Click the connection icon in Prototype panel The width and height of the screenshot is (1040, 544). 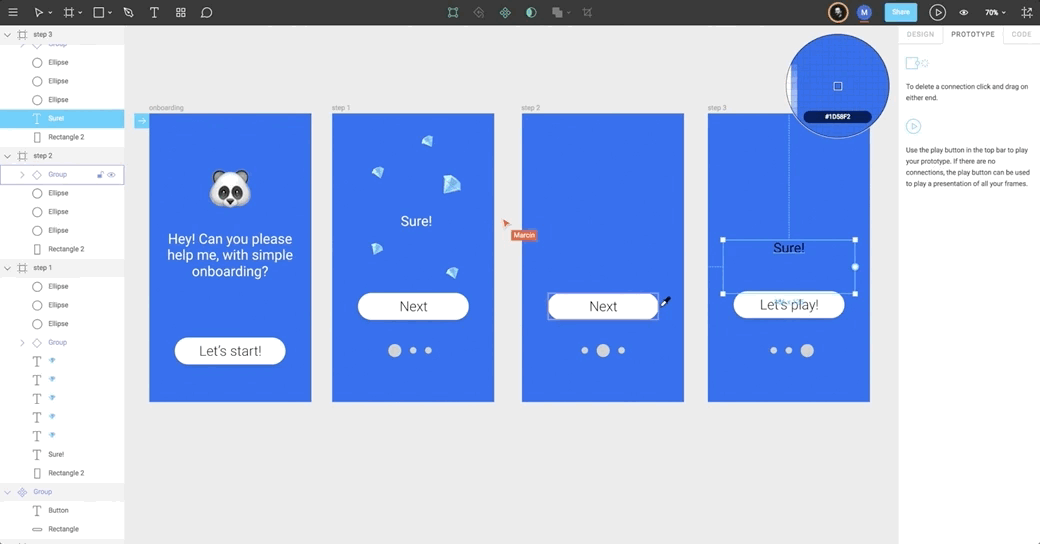917,63
